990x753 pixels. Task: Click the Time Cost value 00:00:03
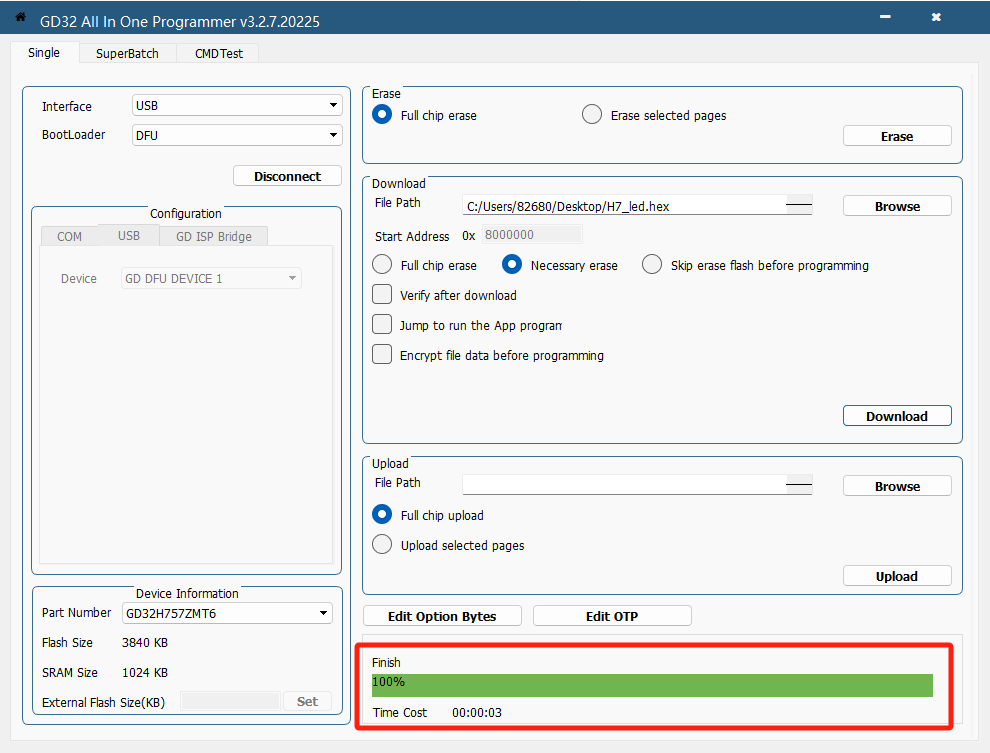tap(477, 713)
